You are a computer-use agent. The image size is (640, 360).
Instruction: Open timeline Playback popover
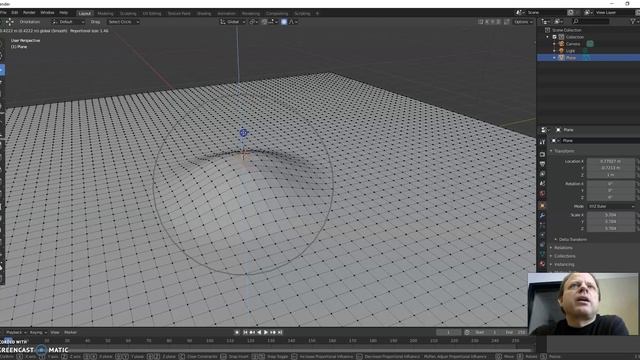pyautogui.click(x=16, y=332)
